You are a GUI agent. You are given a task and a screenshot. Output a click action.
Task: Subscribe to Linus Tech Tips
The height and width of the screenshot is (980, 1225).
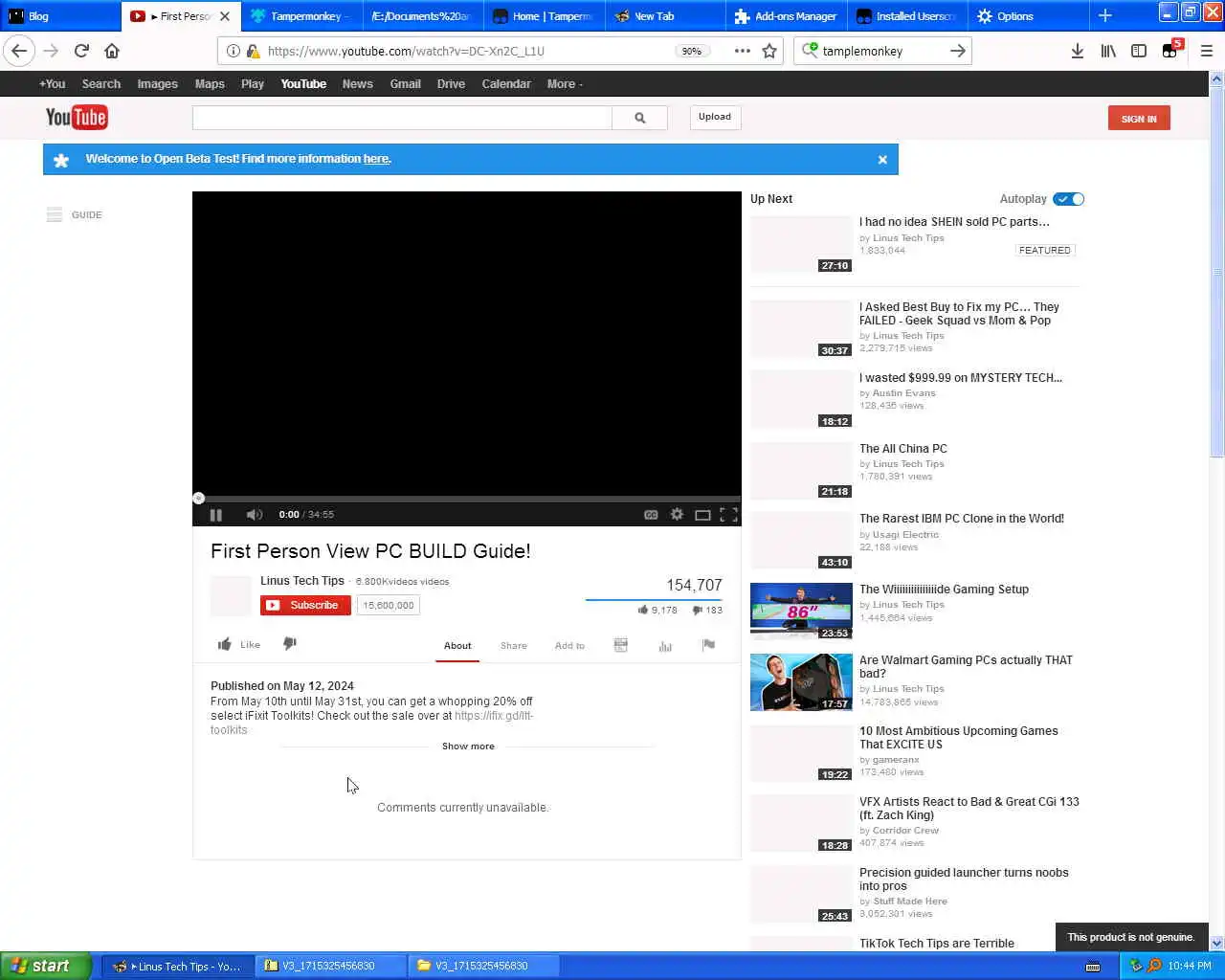[305, 605]
